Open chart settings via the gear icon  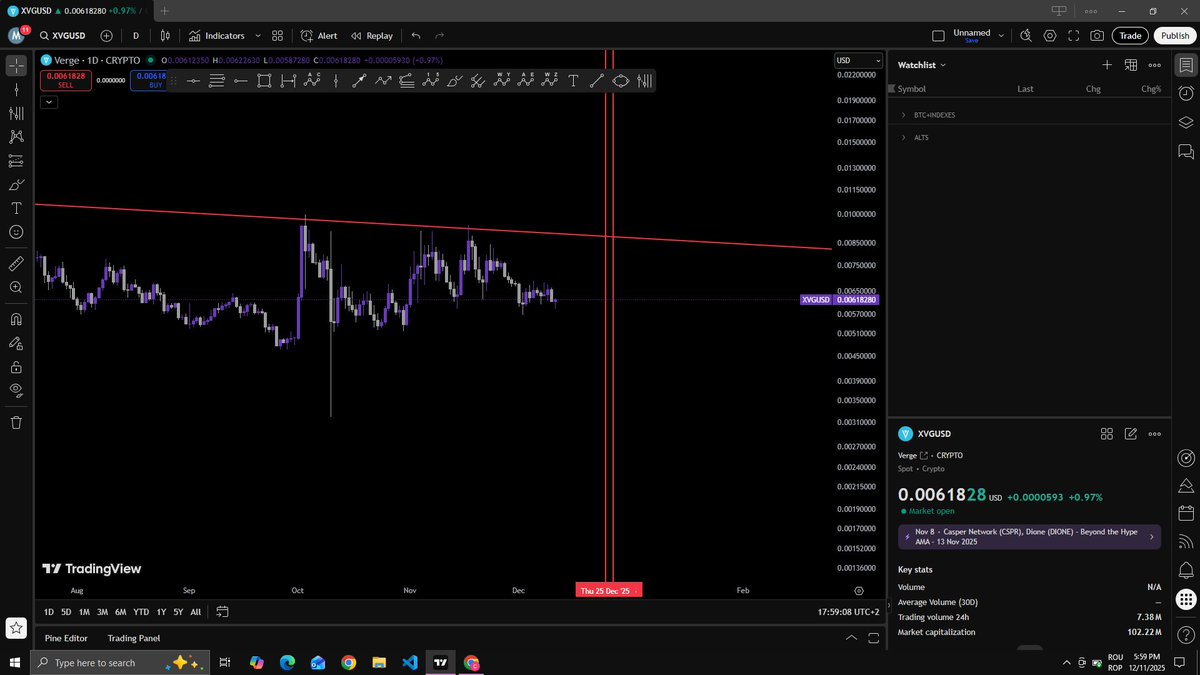1049,35
